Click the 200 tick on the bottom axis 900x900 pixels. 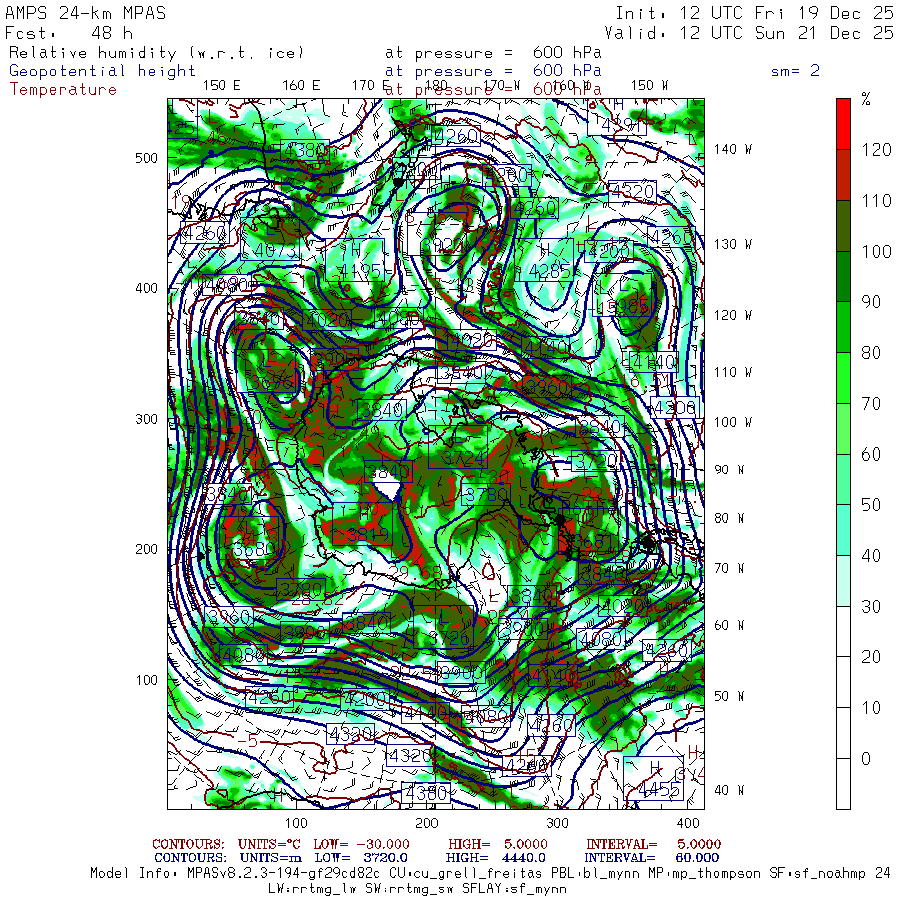[426, 823]
